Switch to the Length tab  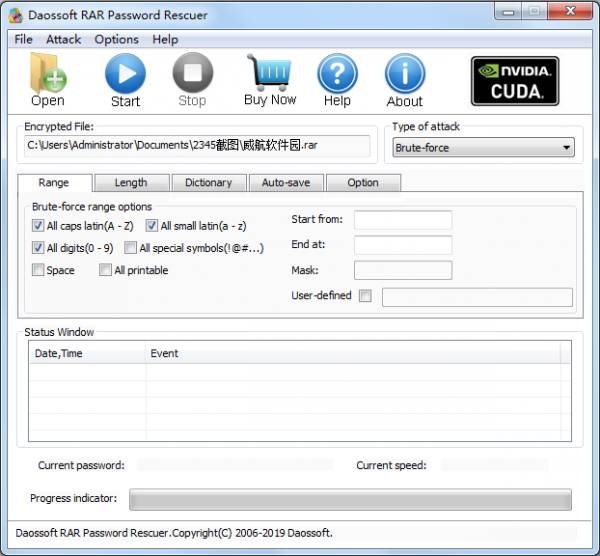click(131, 183)
